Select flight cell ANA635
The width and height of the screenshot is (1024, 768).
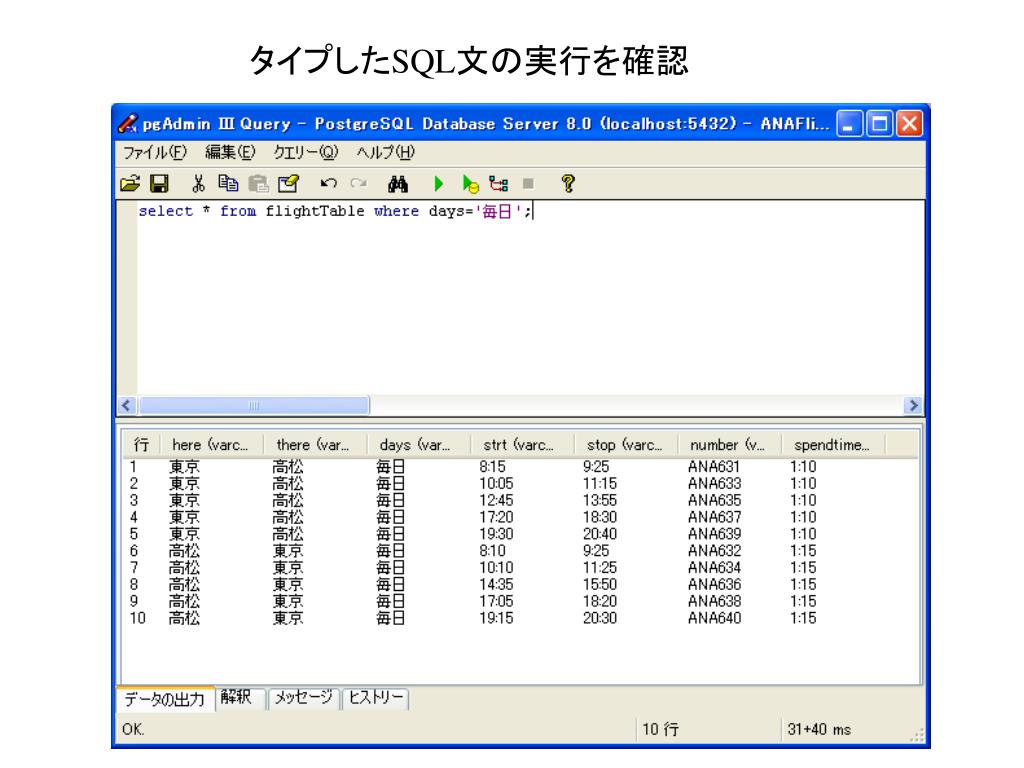click(714, 501)
